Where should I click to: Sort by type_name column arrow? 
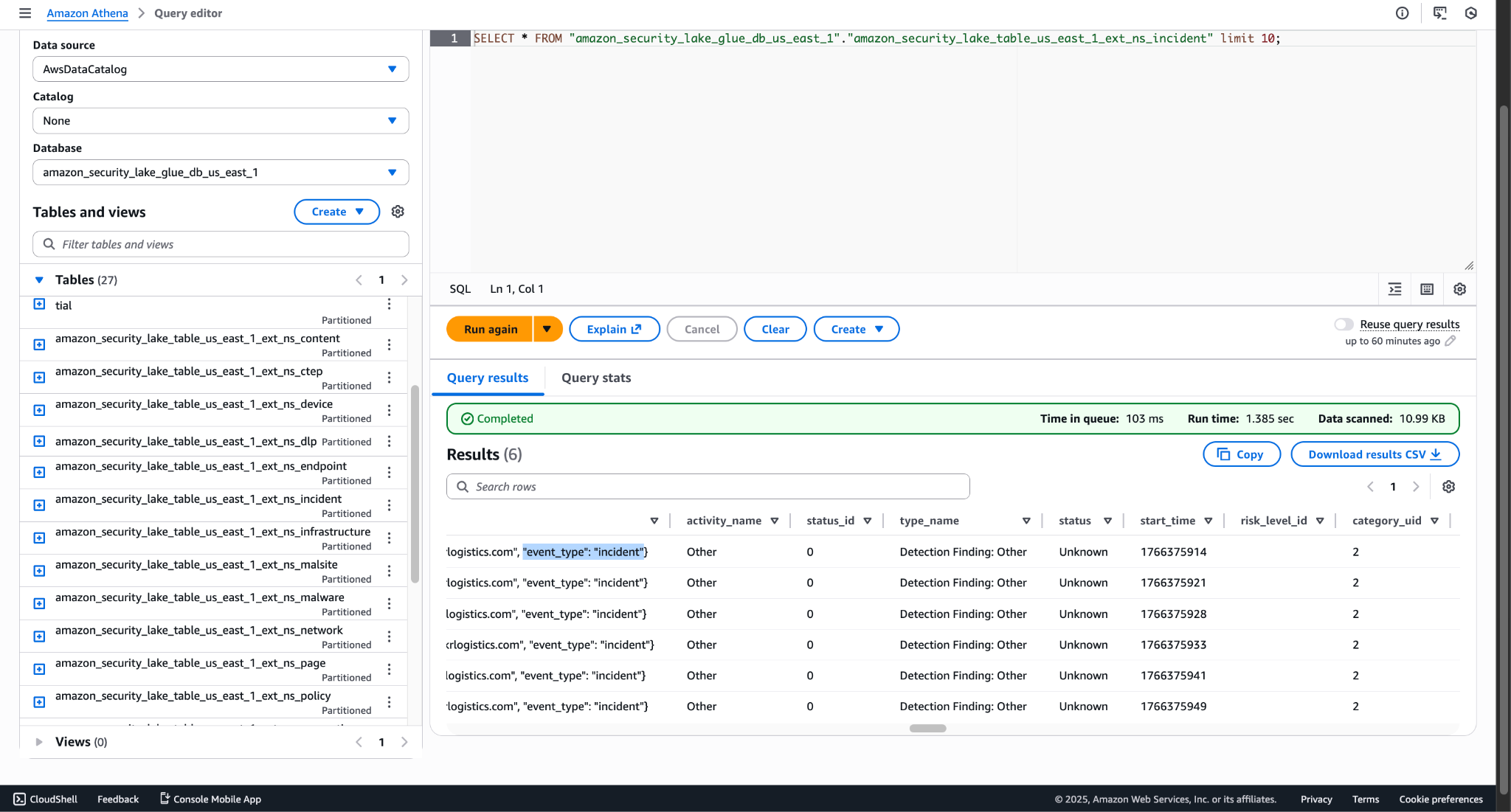[x=1026, y=521]
